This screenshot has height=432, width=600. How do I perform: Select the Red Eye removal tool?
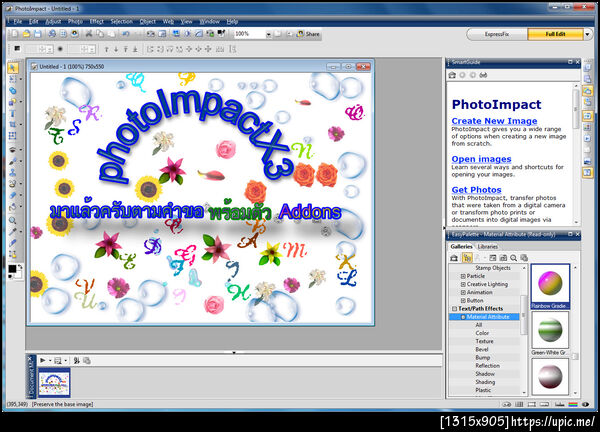(13, 150)
